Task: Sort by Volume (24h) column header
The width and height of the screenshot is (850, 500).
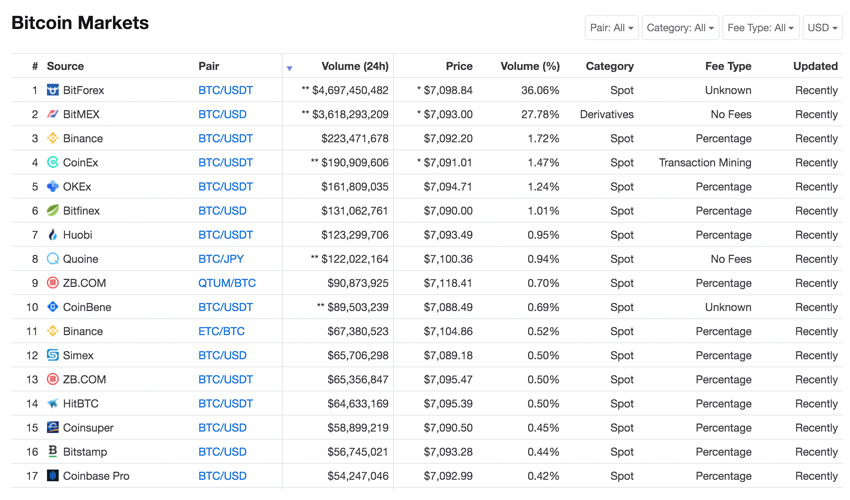Action: (x=355, y=66)
